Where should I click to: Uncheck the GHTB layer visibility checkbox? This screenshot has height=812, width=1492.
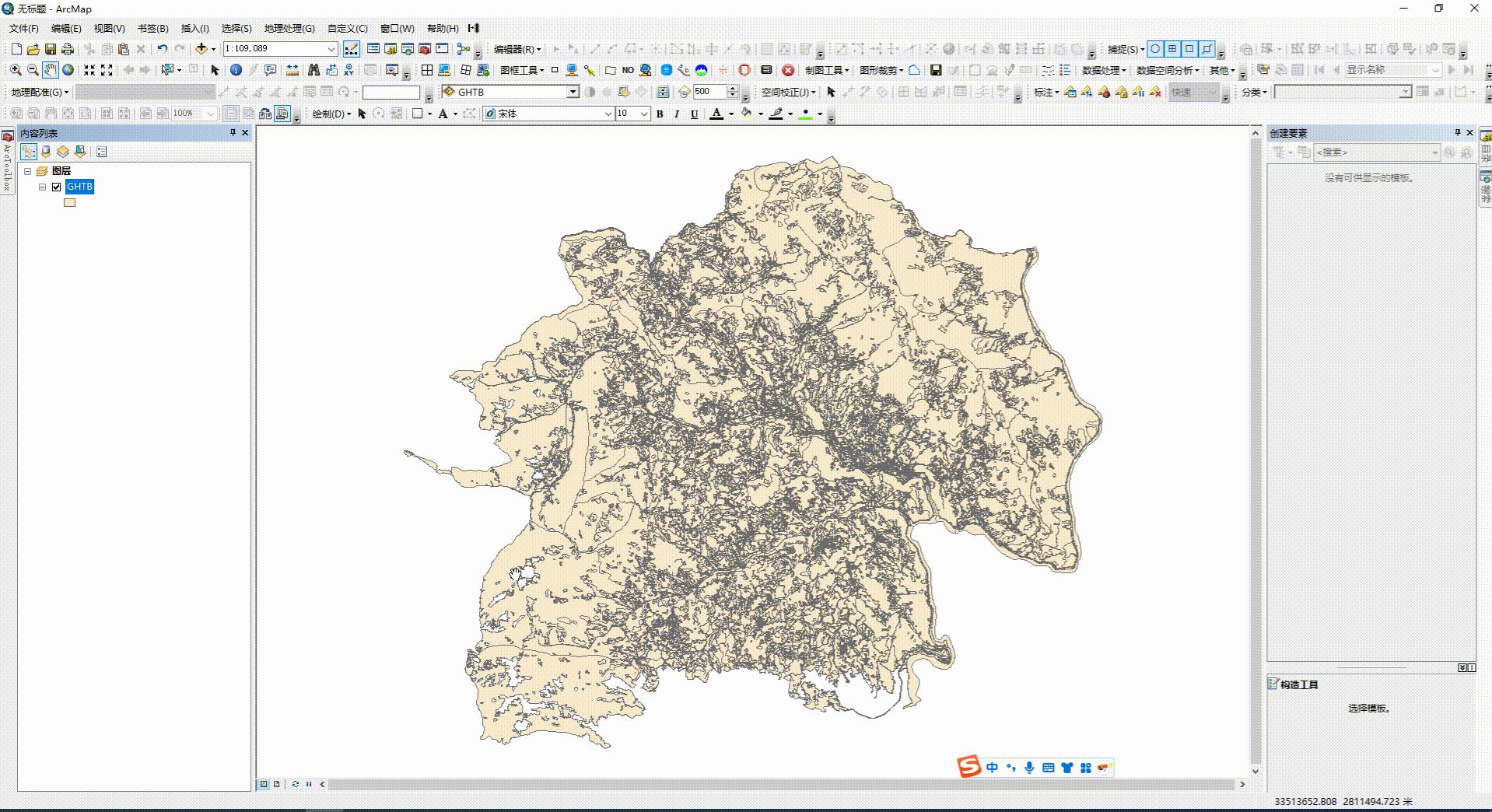point(55,187)
